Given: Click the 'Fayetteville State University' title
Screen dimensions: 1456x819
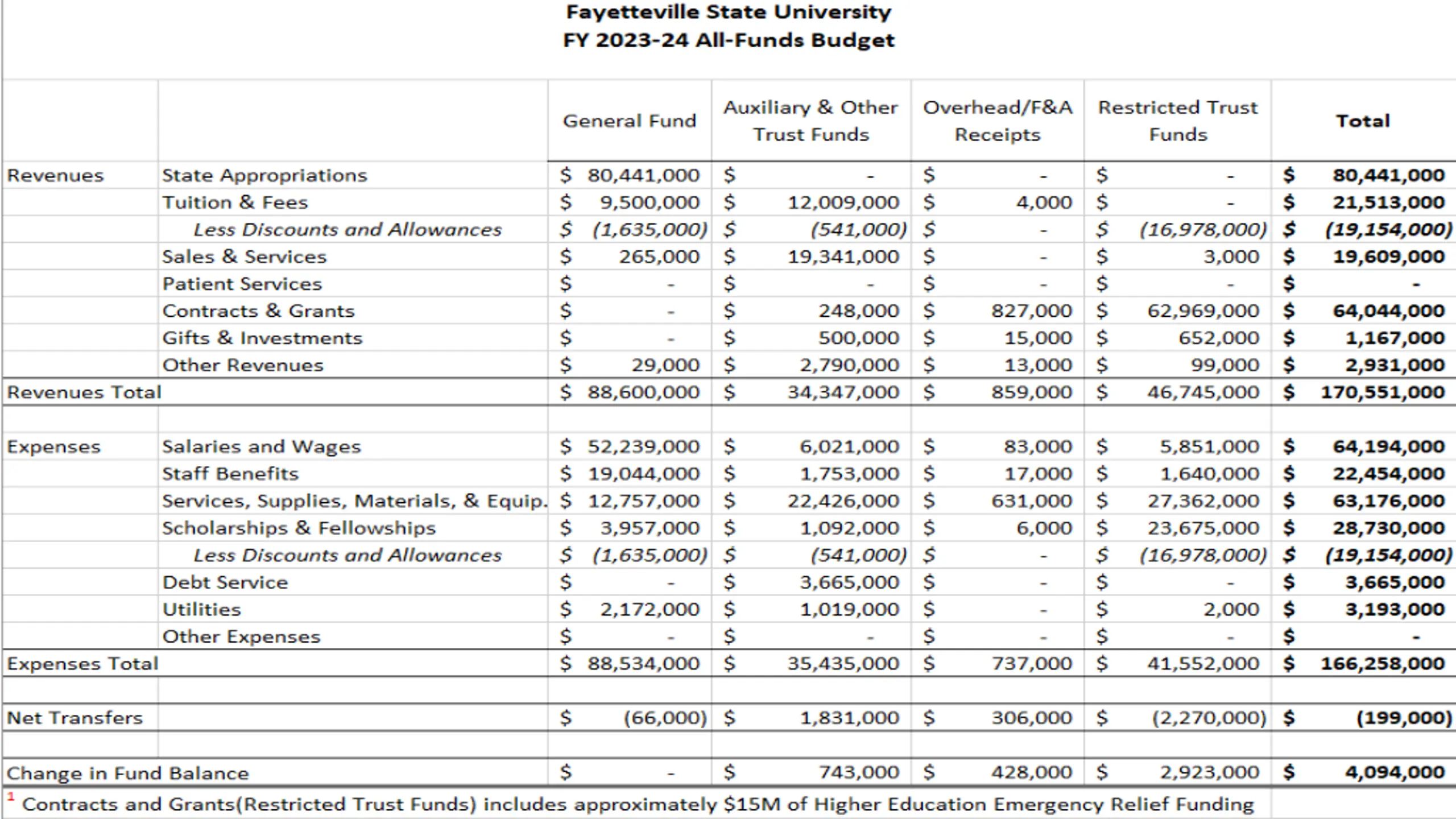Looking at the screenshot, I should click(x=729, y=12).
